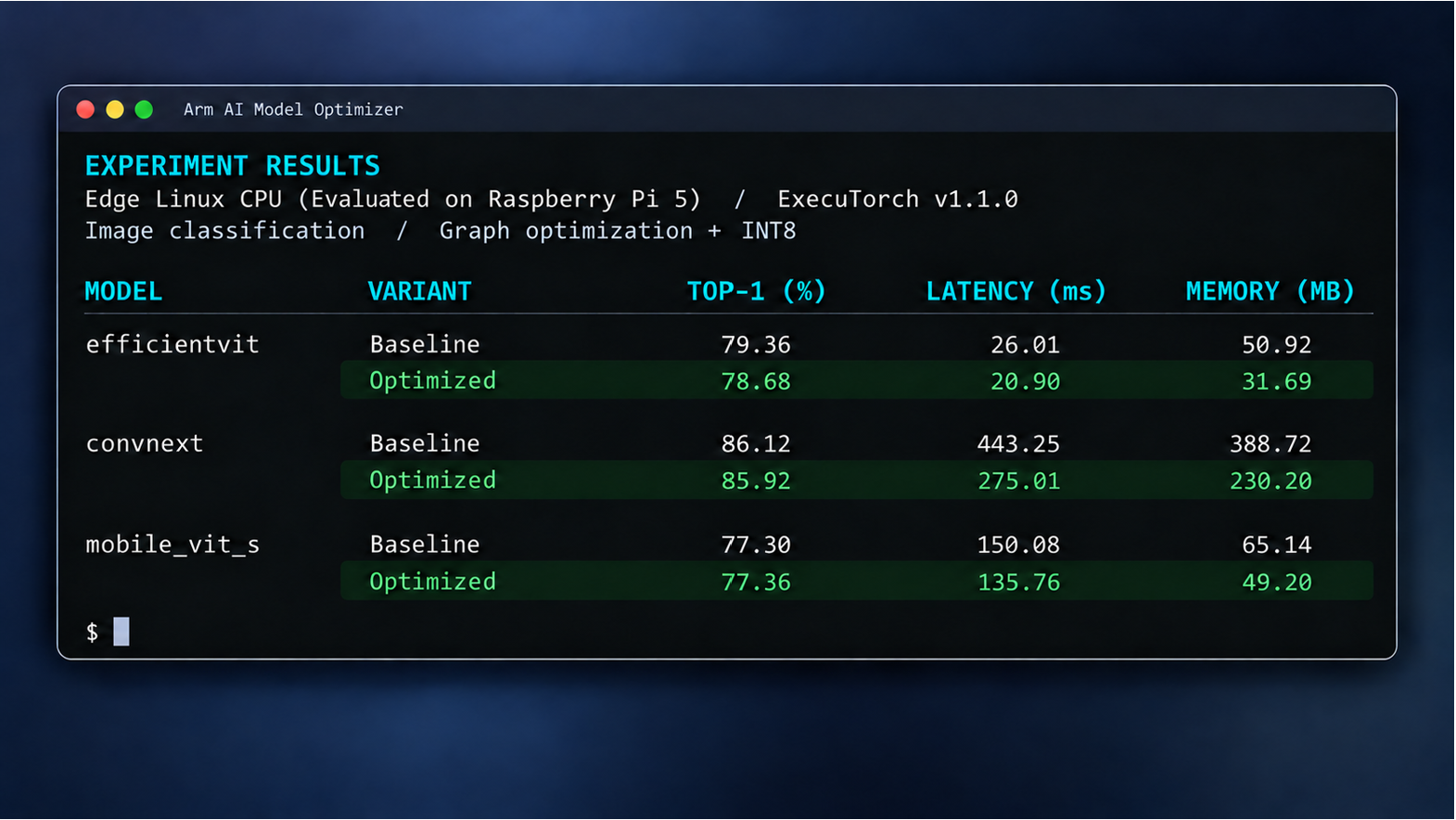Select the efficientvit model name
Screen dimensions: 1456x820
point(172,344)
